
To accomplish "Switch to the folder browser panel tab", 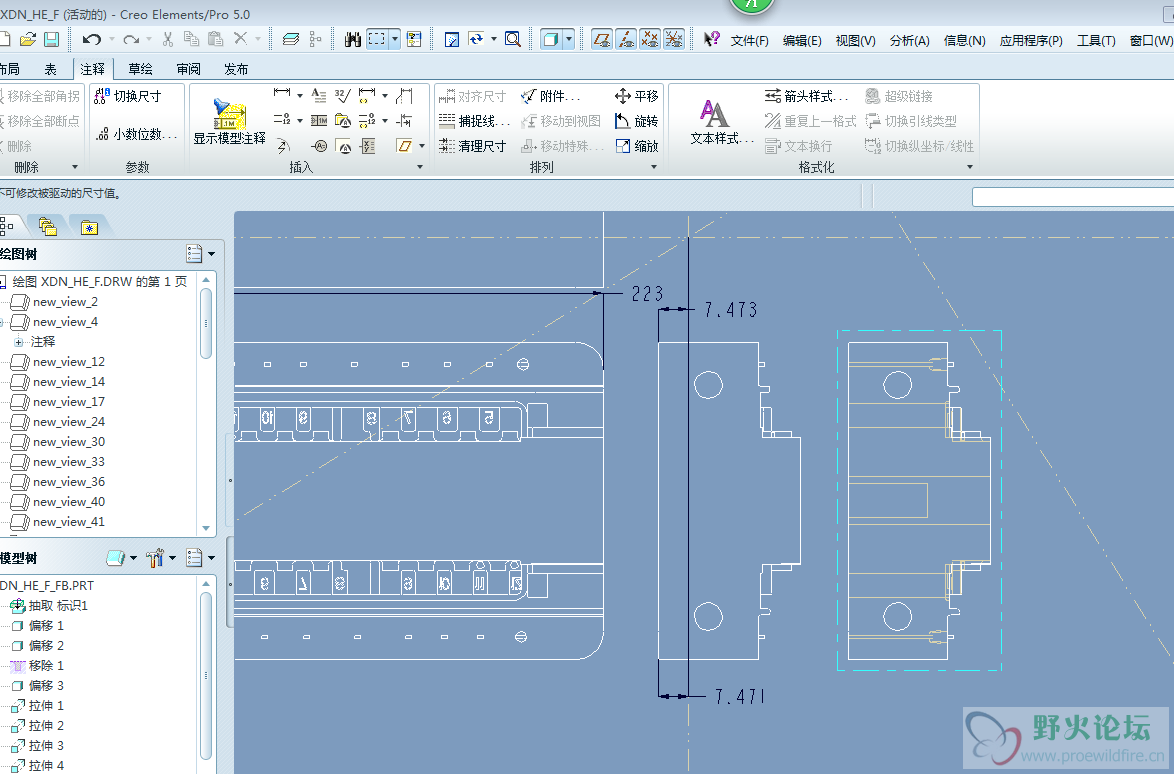I will coord(48,225).
